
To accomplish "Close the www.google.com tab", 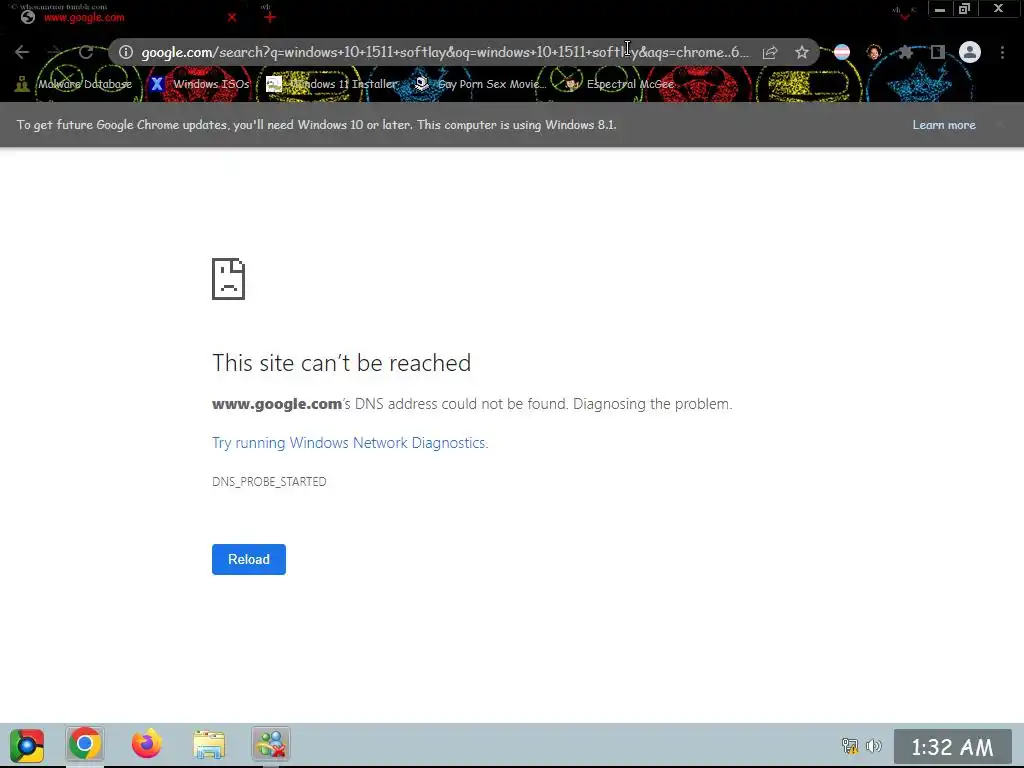I will 232,18.
